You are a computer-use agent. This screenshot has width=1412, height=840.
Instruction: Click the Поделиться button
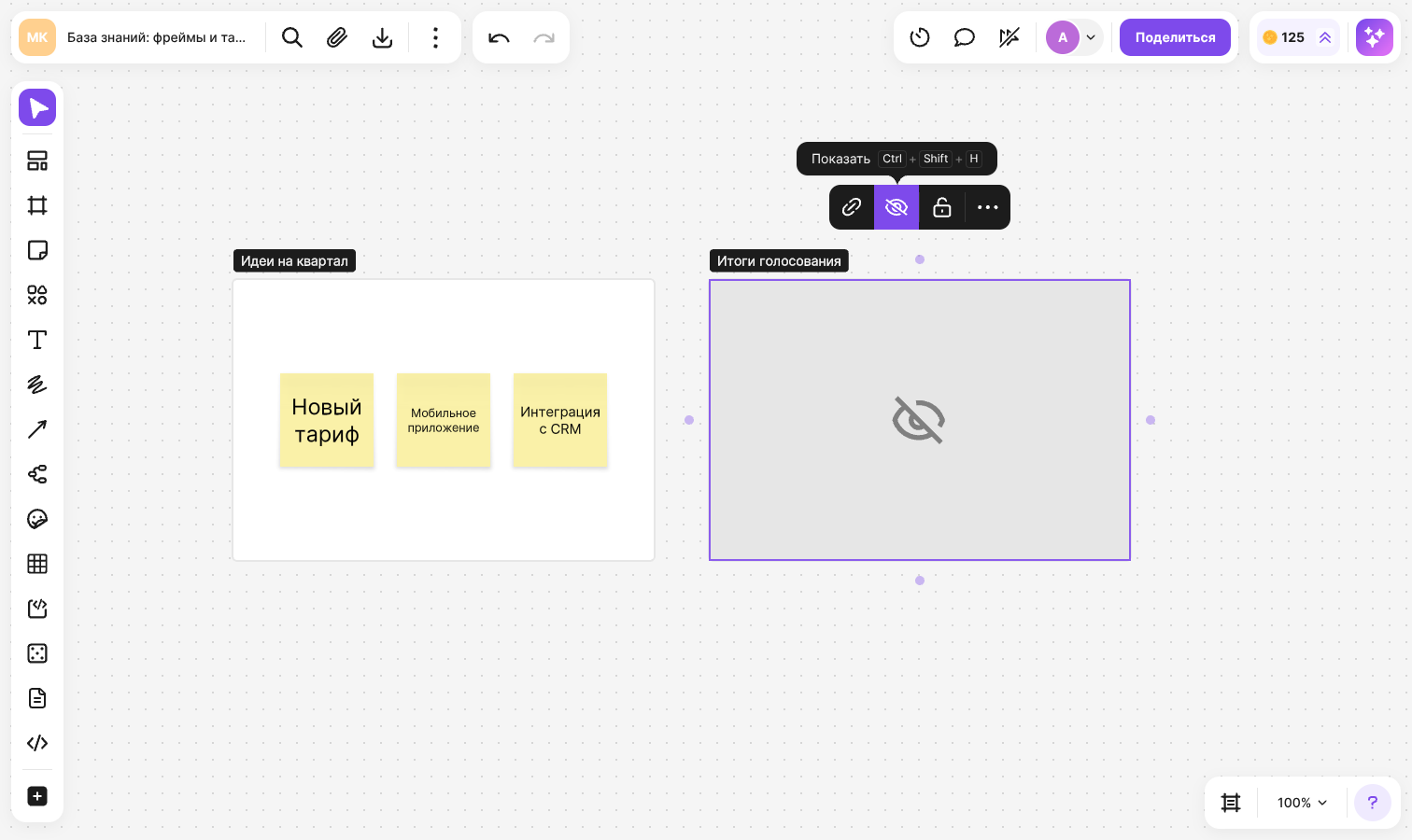point(1175,37)
